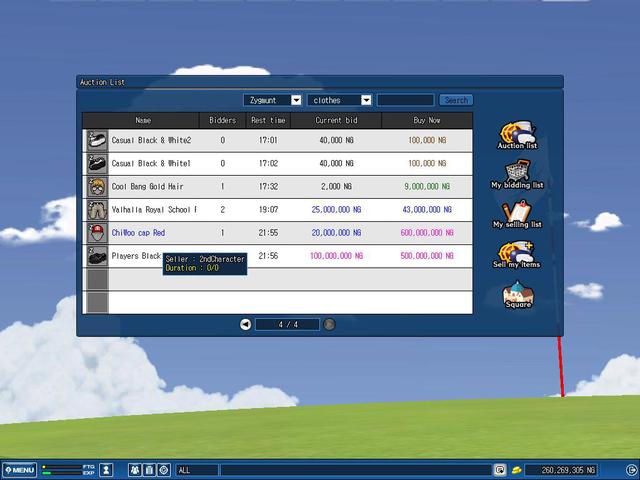Click the auction search text field

pyautogui.click(x=405, y=100)
